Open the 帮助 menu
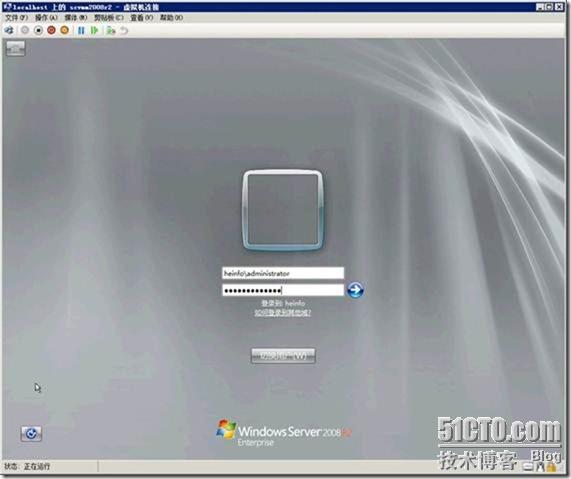Image resolution: width=571 pixels, height=479 pixels. coord(171,17)
